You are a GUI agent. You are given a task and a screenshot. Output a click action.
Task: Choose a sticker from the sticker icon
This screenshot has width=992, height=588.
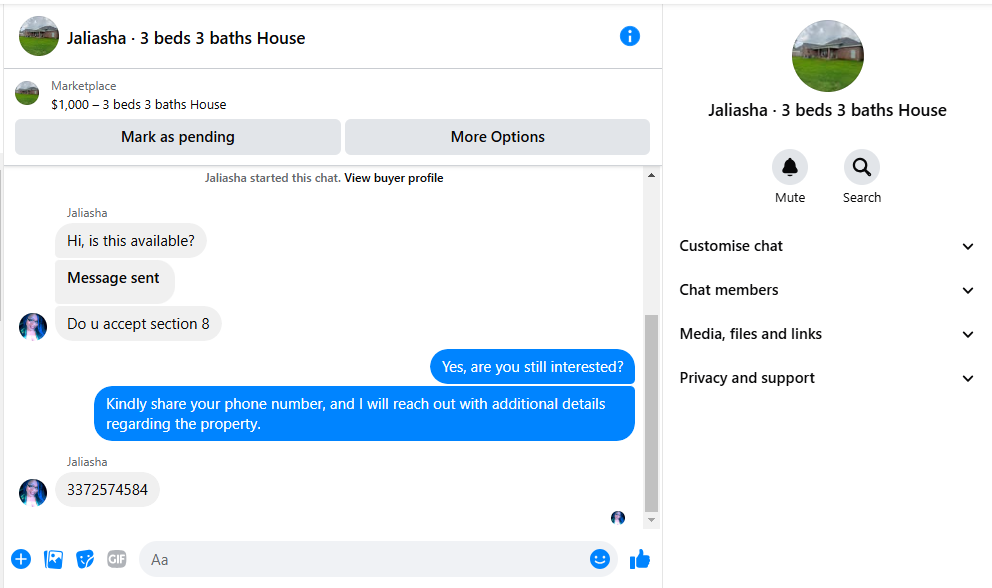[x=85, y=559]
